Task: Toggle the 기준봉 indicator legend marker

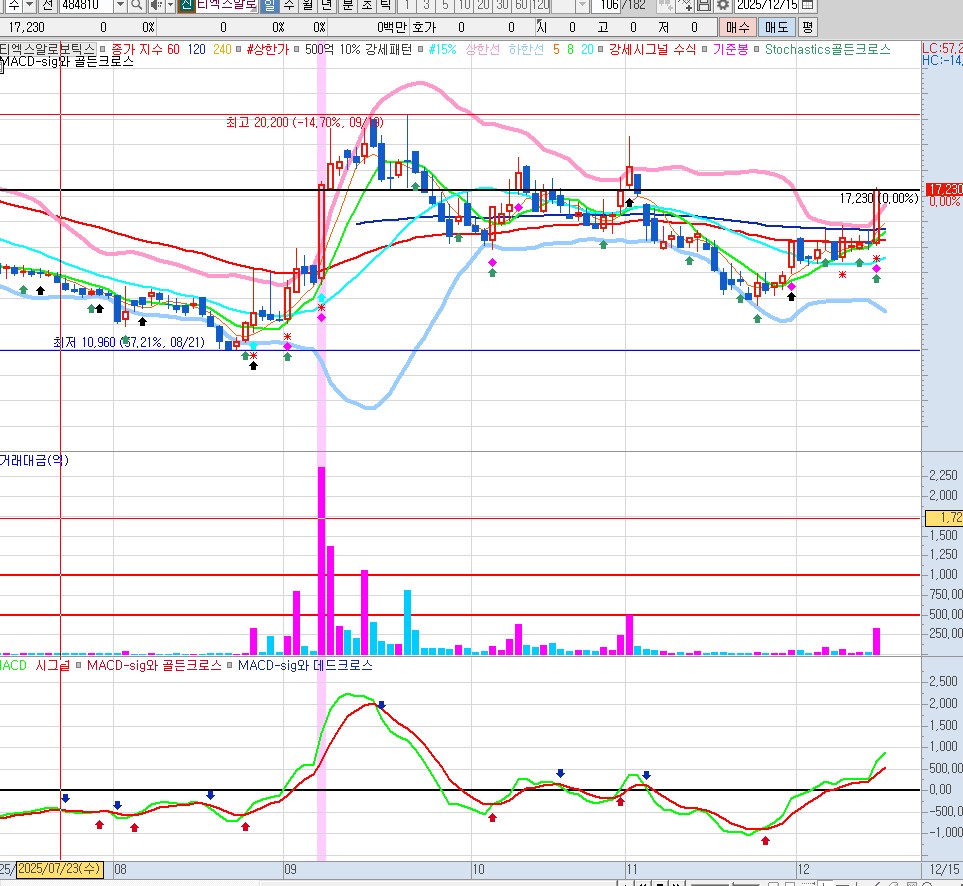Action: [x=704, y=49]
